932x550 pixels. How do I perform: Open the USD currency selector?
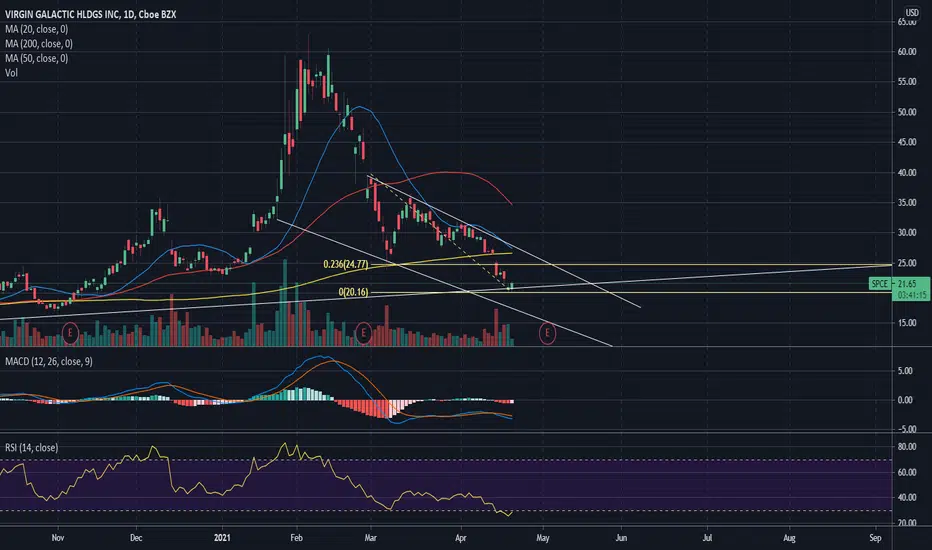(x=912, y=12)
